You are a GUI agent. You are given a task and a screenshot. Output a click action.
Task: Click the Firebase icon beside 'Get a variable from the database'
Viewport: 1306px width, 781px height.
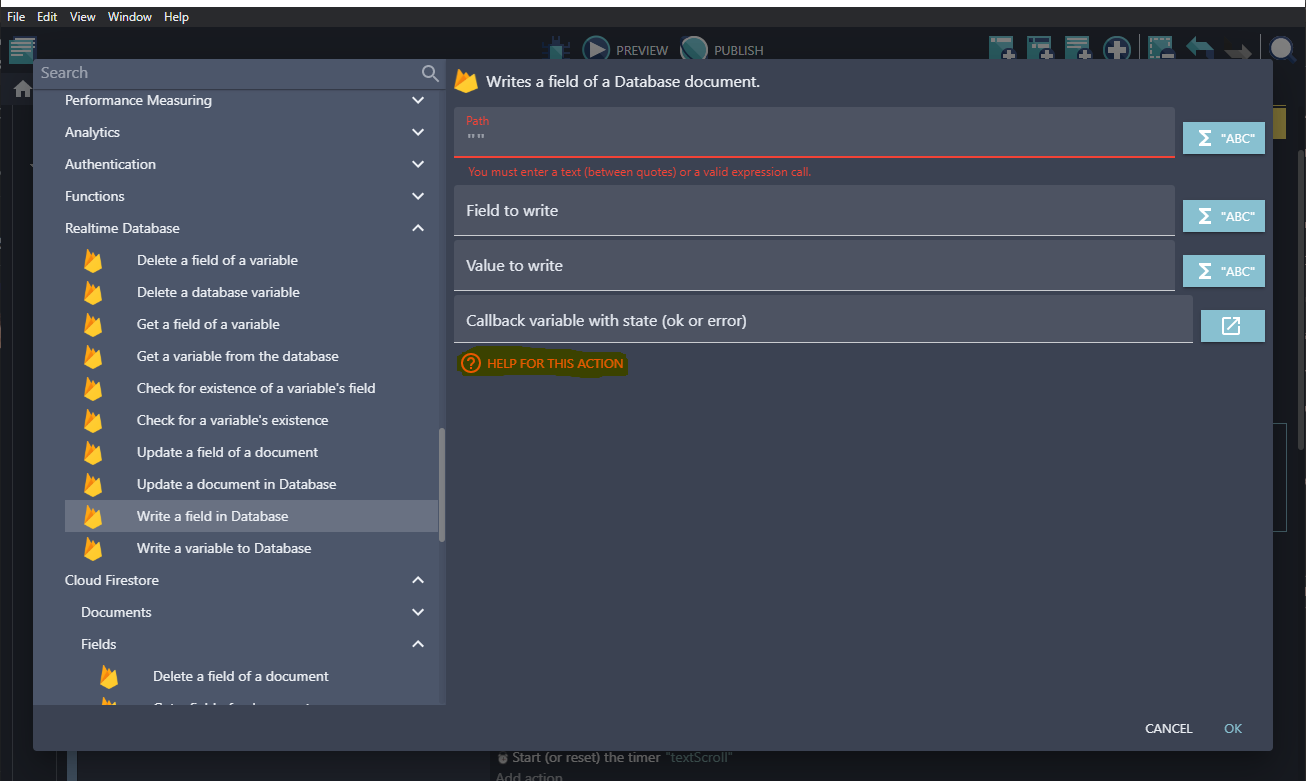93,357
